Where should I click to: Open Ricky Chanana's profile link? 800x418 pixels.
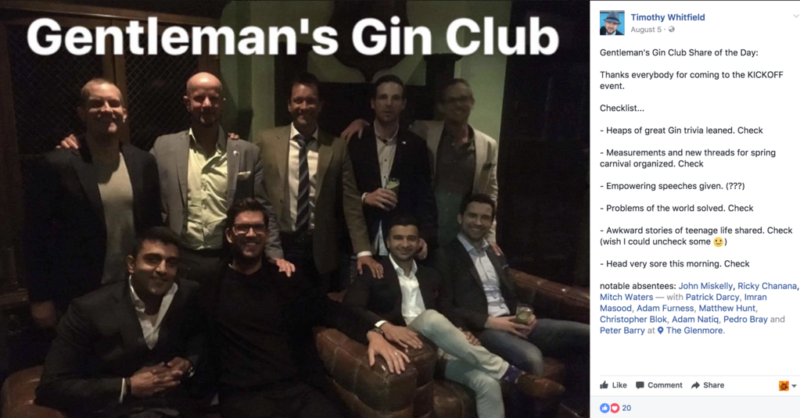767,286
